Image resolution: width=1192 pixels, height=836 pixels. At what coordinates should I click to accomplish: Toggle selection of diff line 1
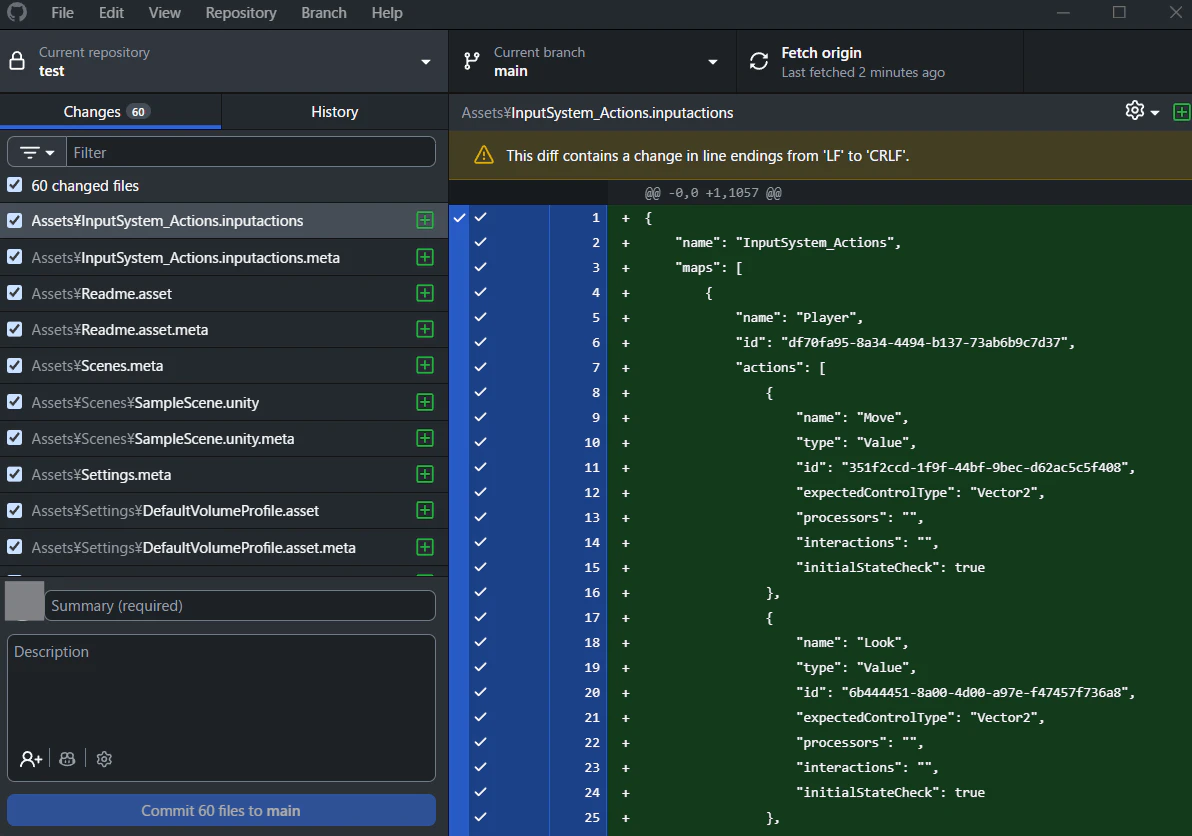[x=480, y=217]
